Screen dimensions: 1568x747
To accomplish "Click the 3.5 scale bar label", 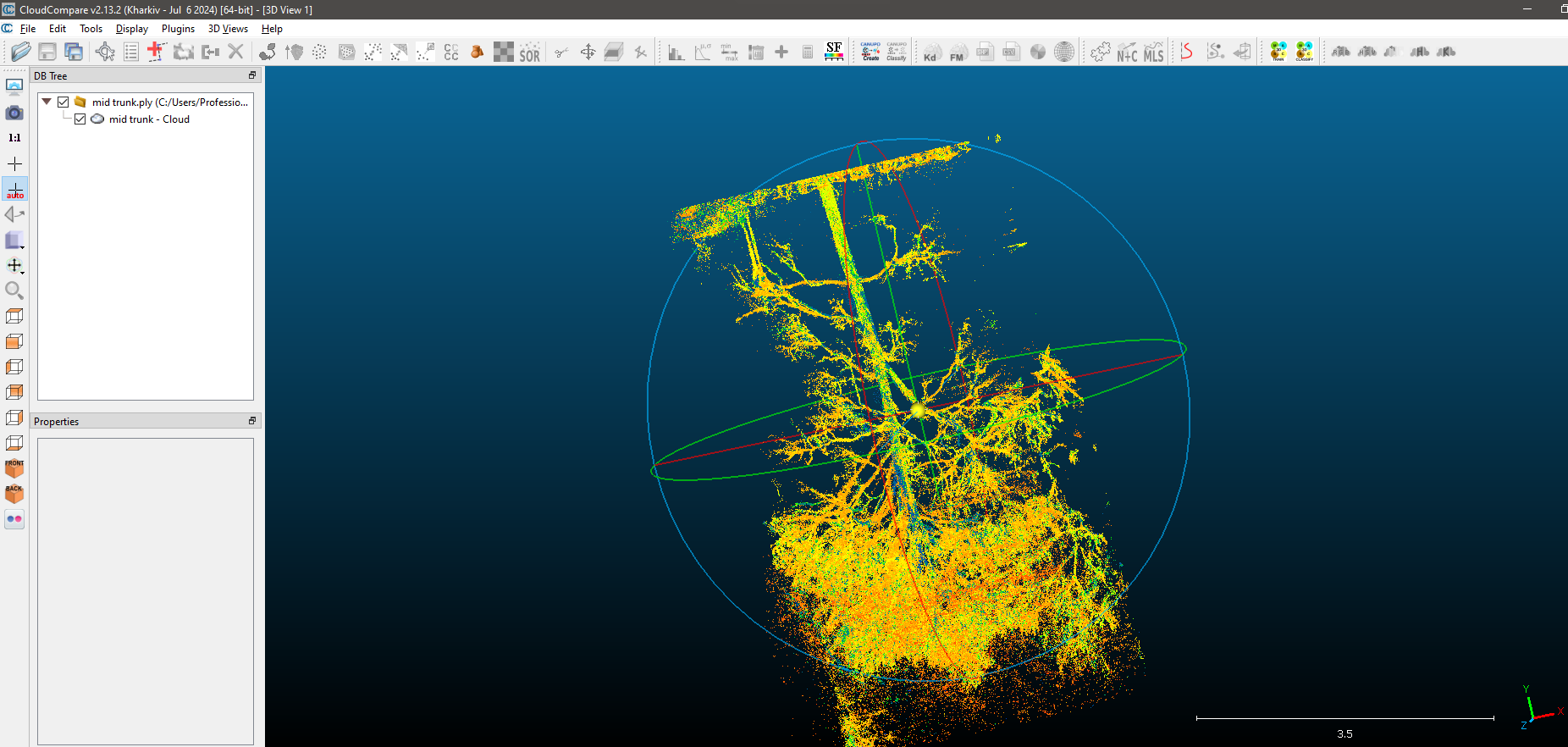I will pyautogui.click(x=1344, y=734).
